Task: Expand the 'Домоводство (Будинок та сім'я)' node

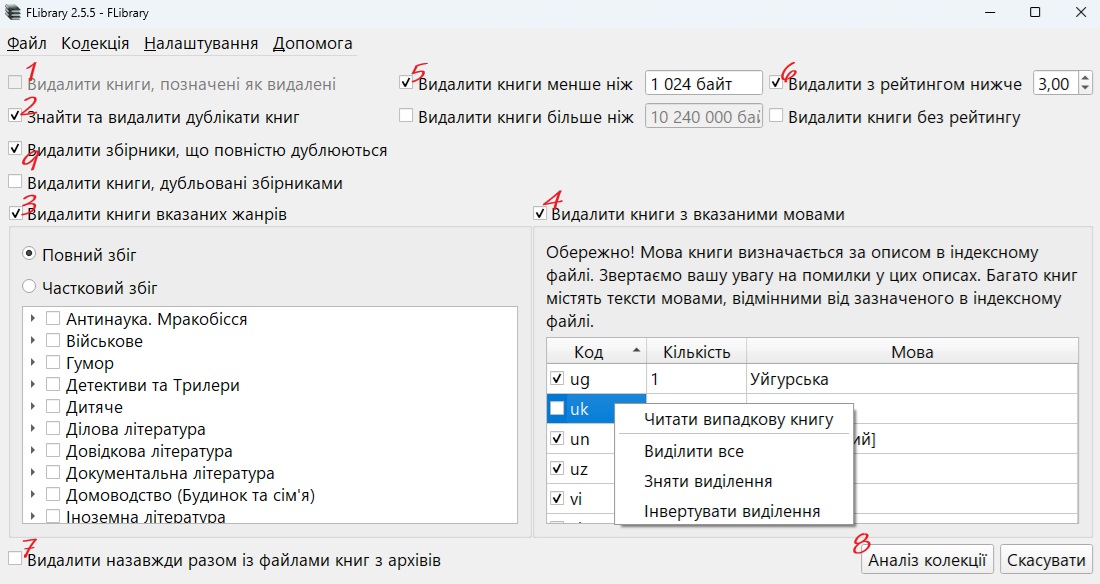Action: pyautogui.click(x=33, y=494)
